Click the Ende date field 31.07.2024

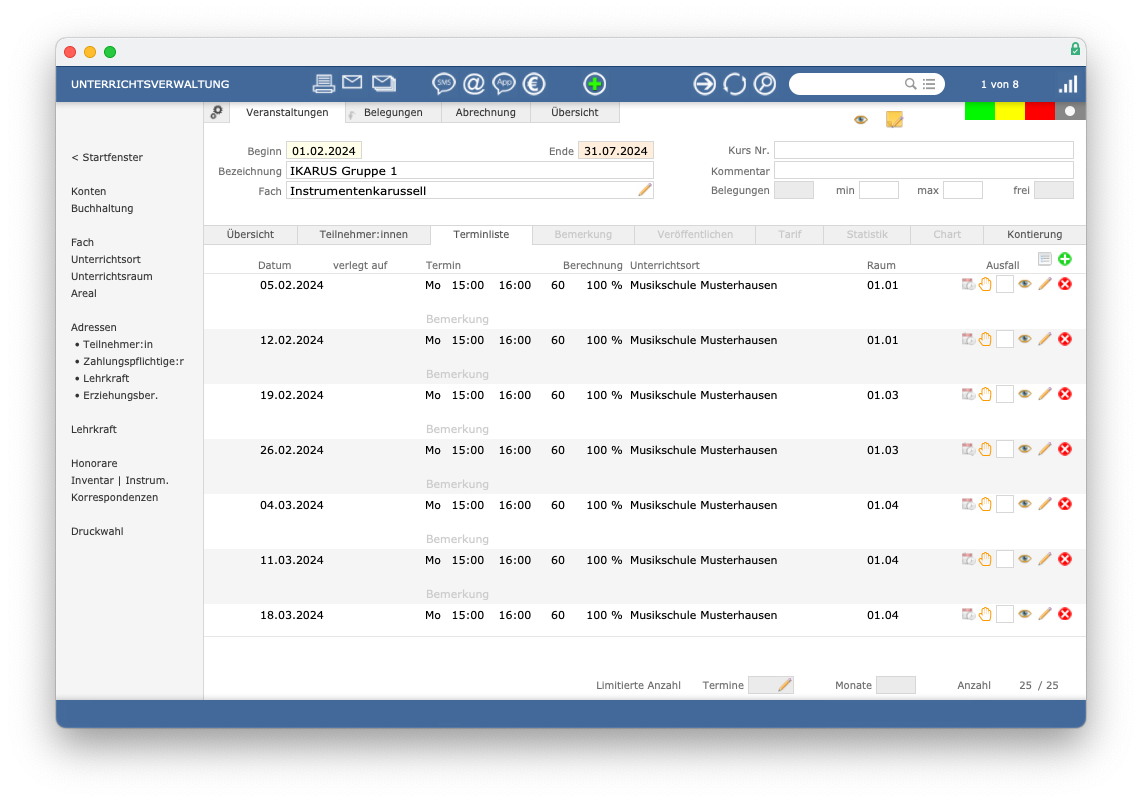pyautogui.click(x=615, y=151)
